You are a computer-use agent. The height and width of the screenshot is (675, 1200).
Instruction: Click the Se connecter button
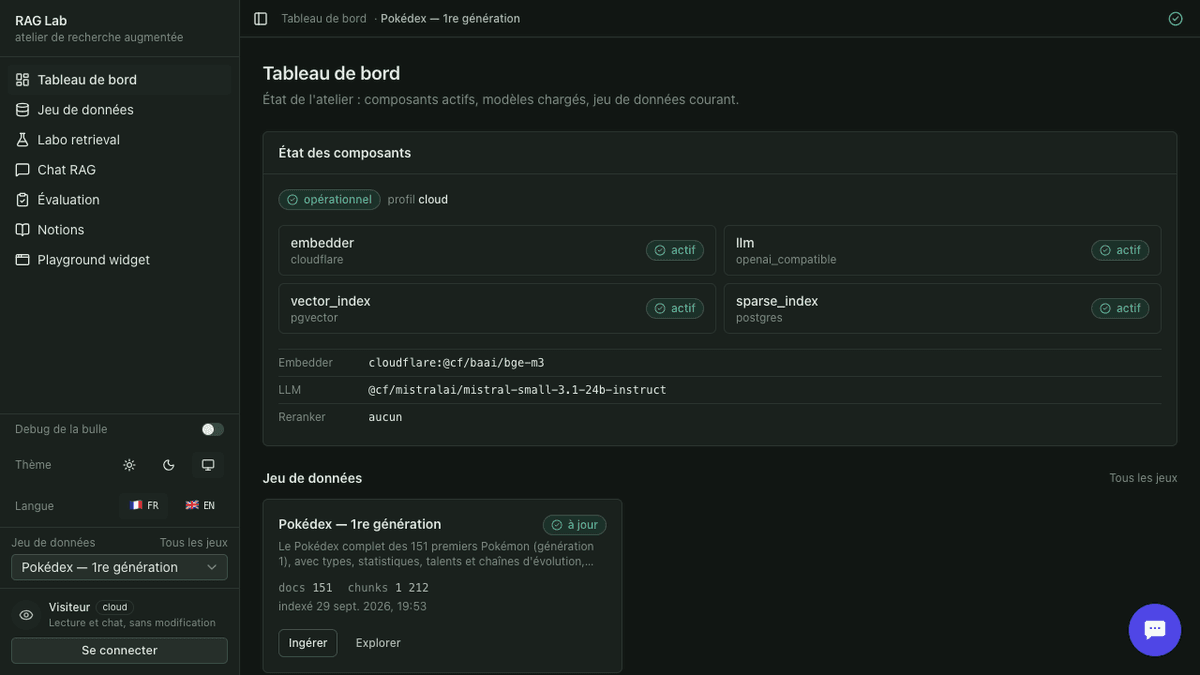(119, 650)
